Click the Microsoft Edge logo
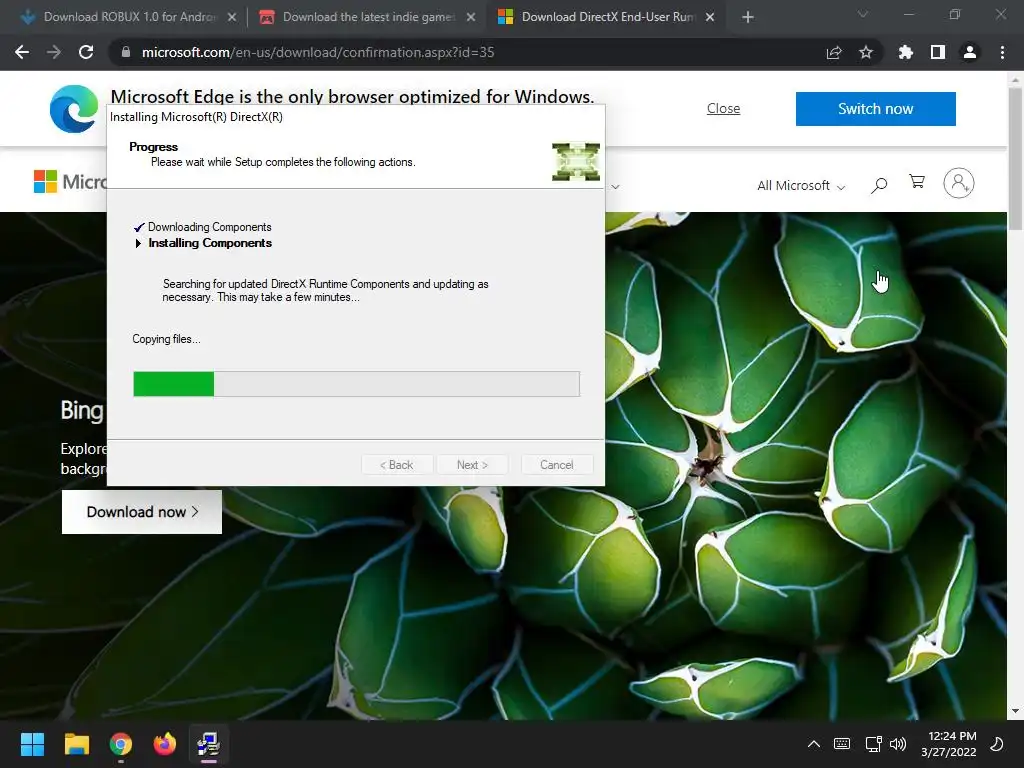This screenshot has height=768, width=1024. [x=74, y=109]
